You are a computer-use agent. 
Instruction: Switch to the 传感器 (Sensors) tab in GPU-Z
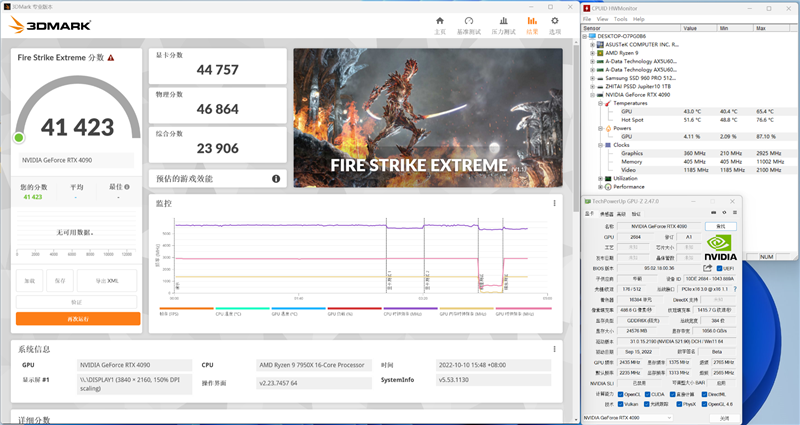pyautogui.click(x=607, y=214)
